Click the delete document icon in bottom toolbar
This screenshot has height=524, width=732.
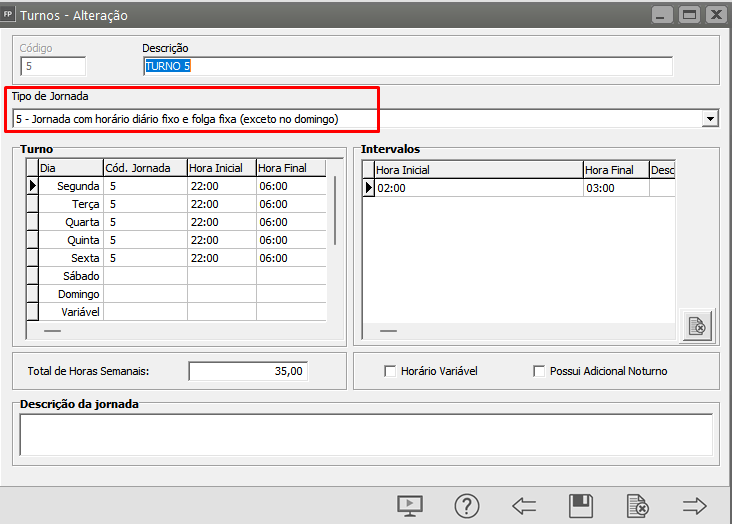[x=637, y=506]
